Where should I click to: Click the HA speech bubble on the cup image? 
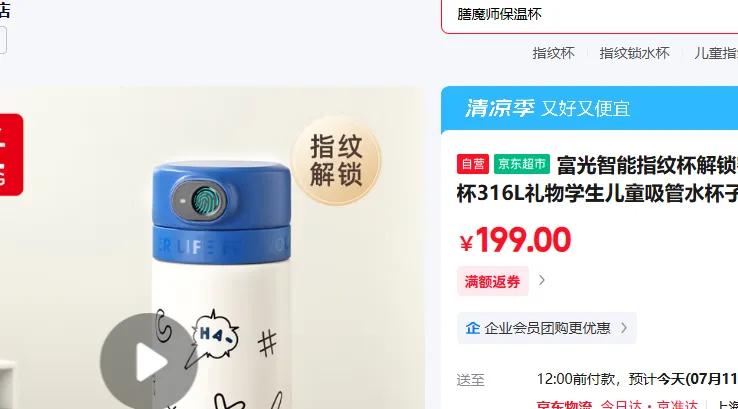[x=214, y=334]
